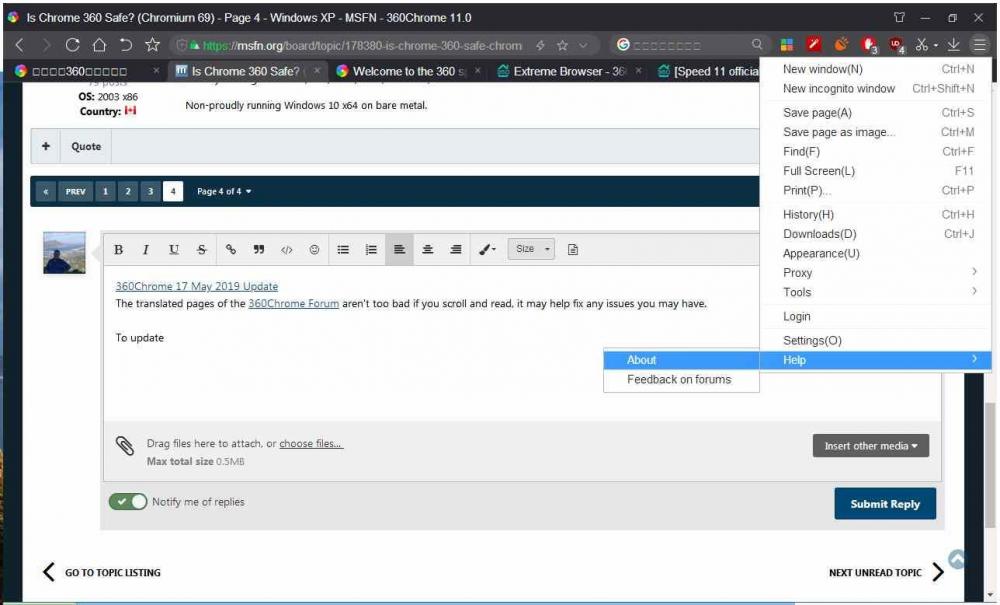This screenshot has height=605, width=1000.
Task: Reload the current page
Action: [72, 45]
